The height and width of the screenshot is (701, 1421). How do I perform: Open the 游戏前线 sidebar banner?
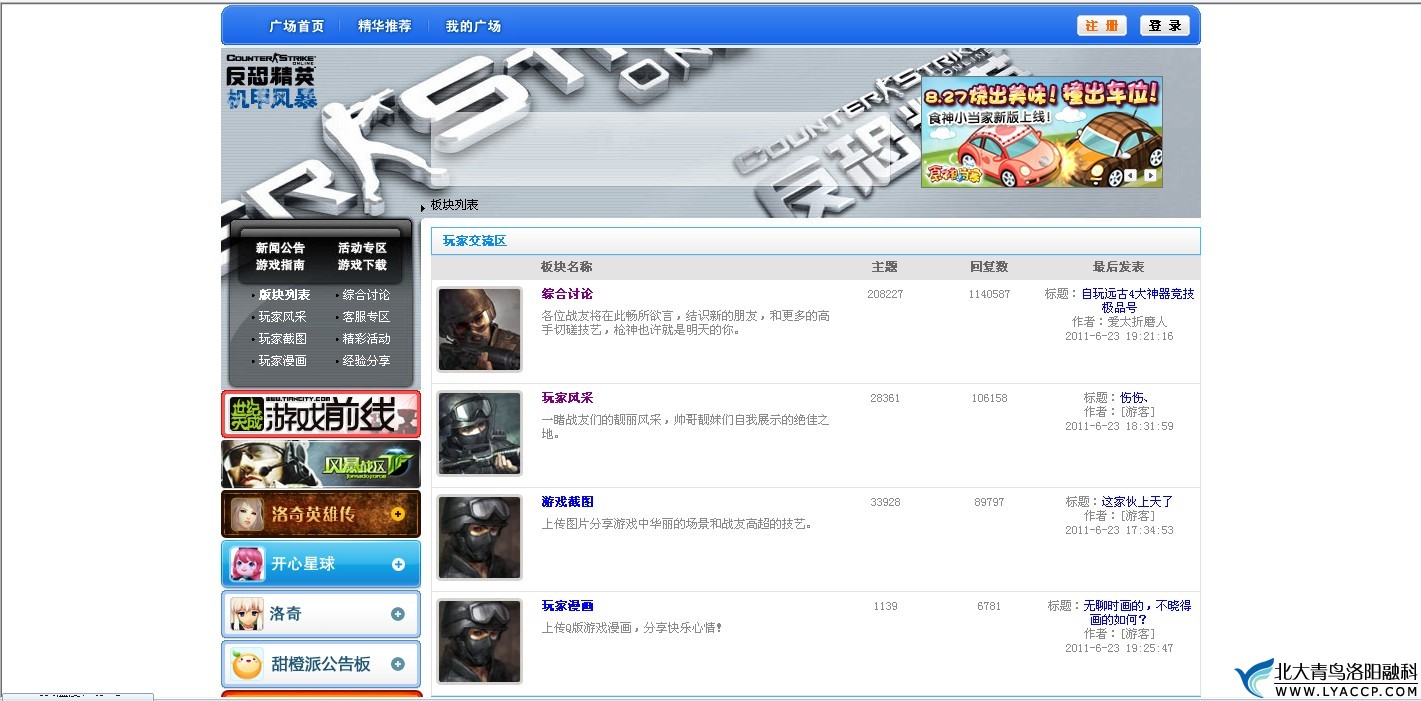(321, 414)
